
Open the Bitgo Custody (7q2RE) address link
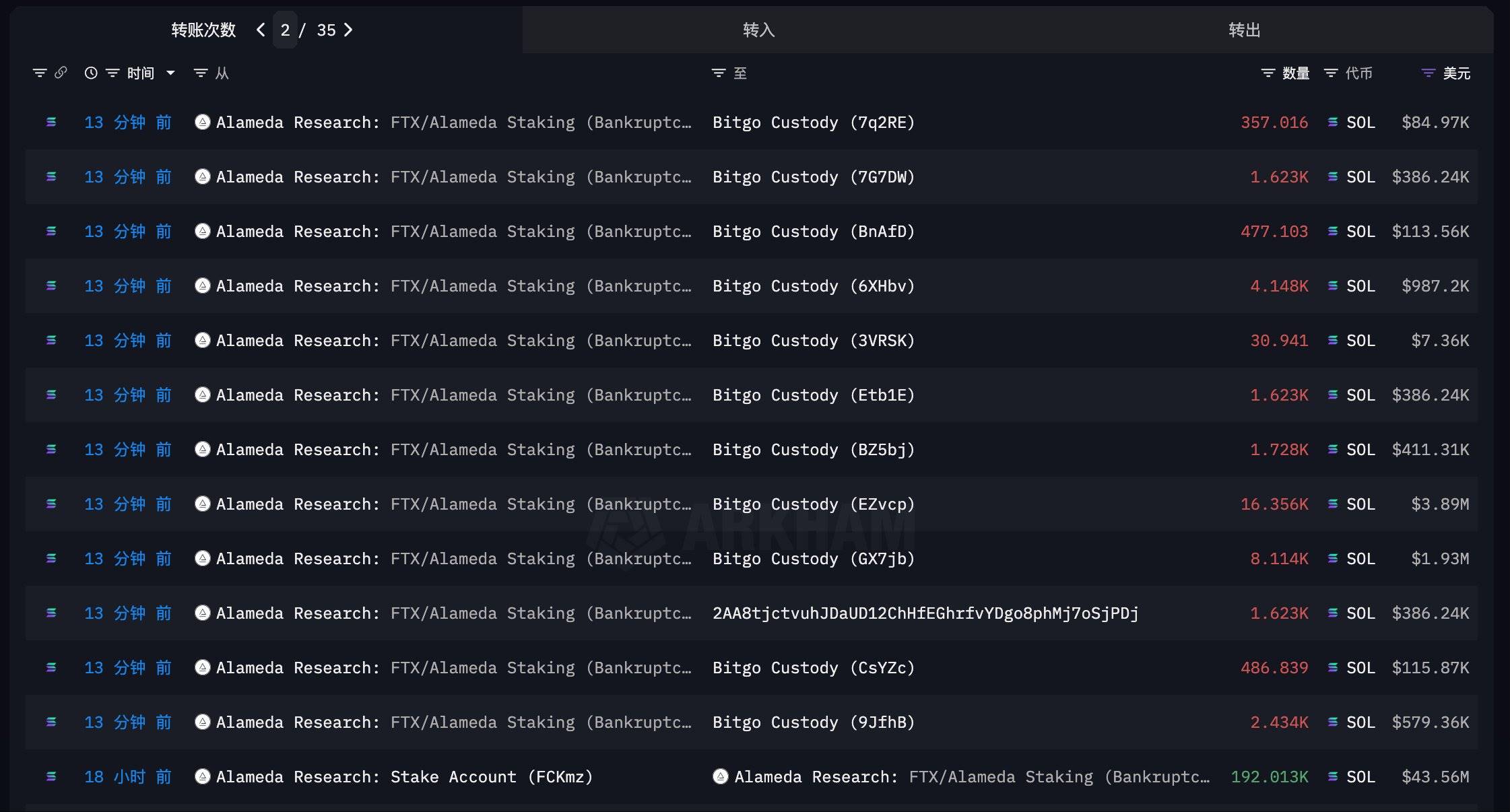coord(814,123)
